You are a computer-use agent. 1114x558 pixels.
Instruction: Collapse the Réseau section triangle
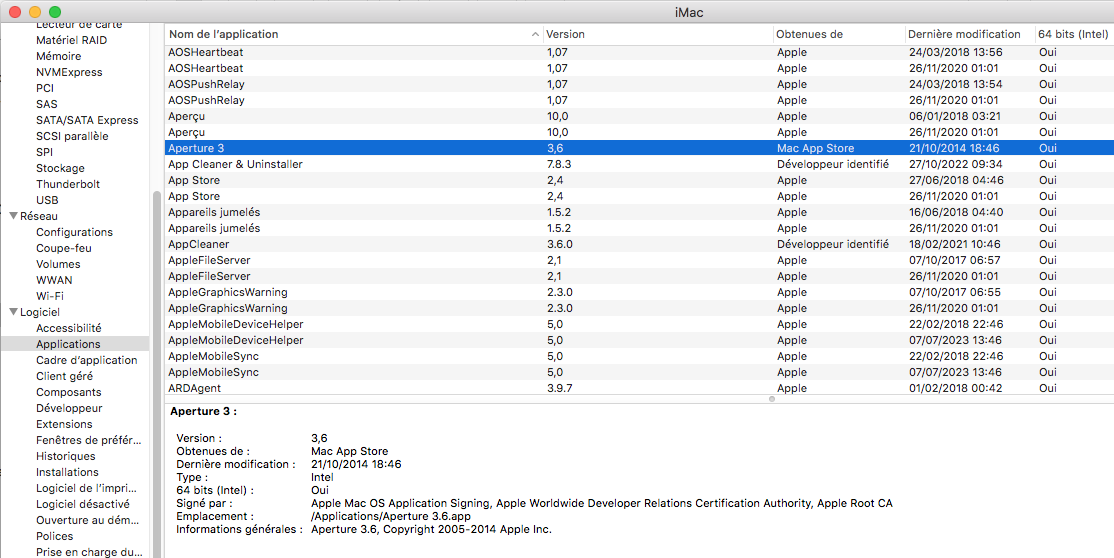coord(12,216)
